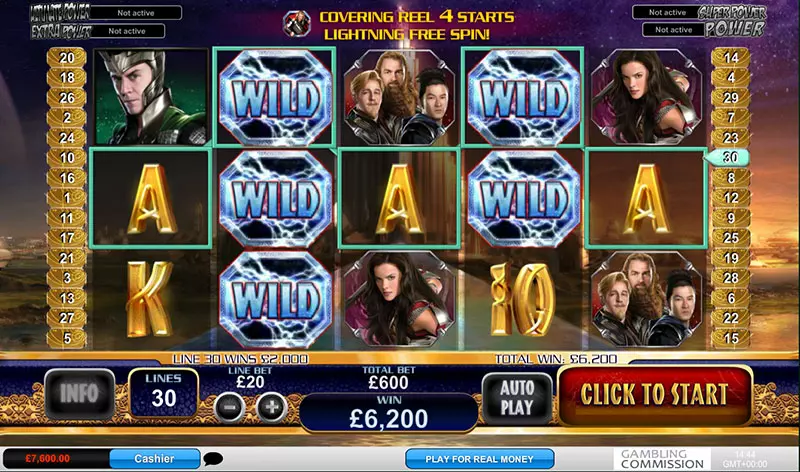Open the chat speech bubble icon
800x472 pixels.
click(x=213, y=459)
